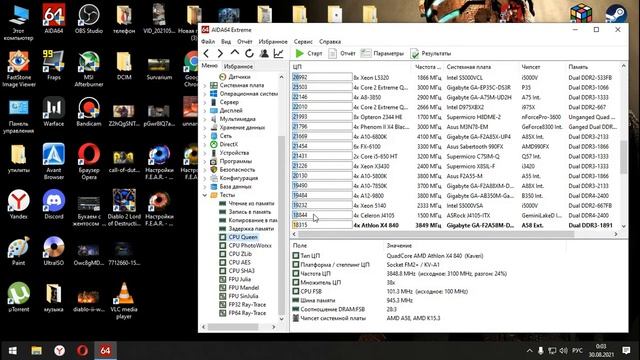Viewport: 640px width, 360px height.
Task: Select the 6x FX-6100 result row
Action: click(x=454, y=147)
